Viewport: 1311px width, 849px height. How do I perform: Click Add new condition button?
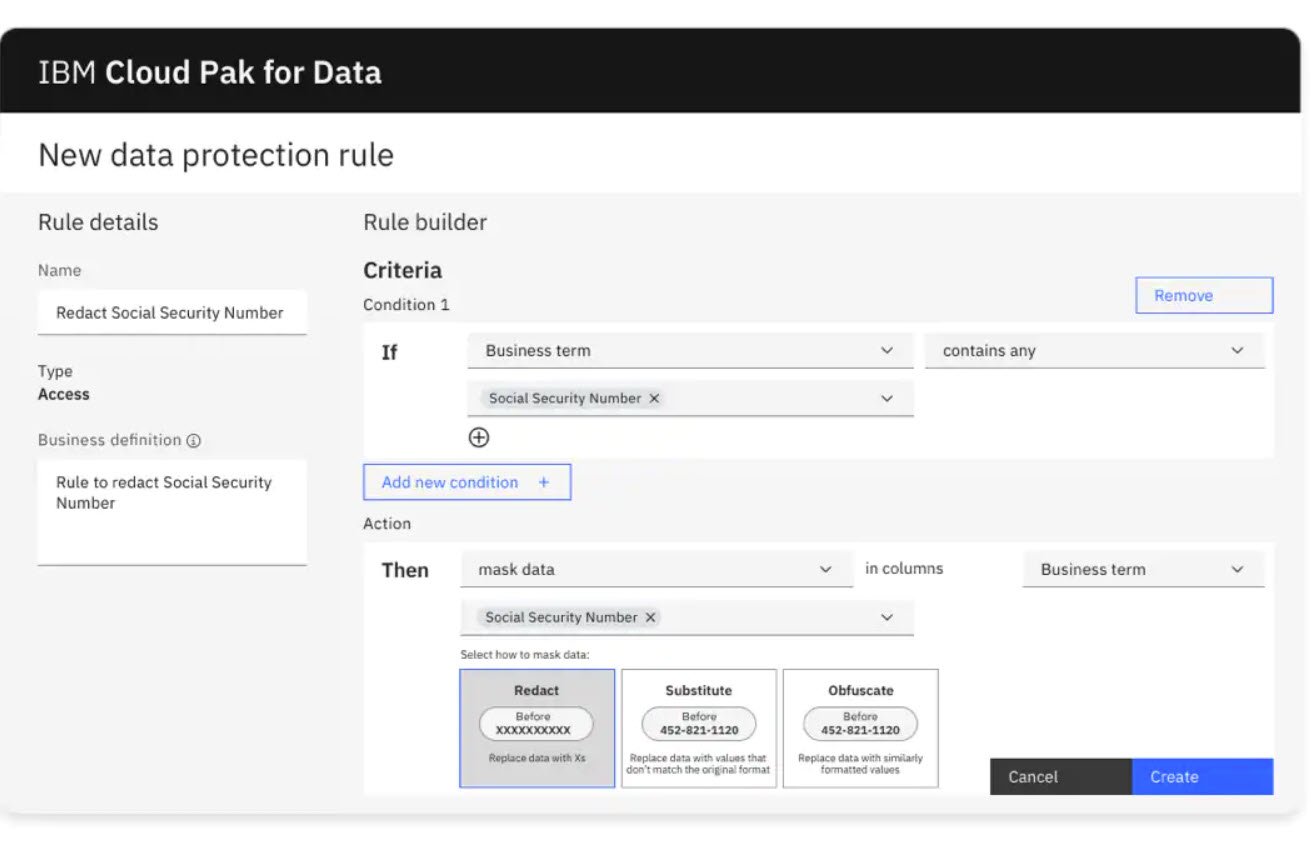coord(467,482)
